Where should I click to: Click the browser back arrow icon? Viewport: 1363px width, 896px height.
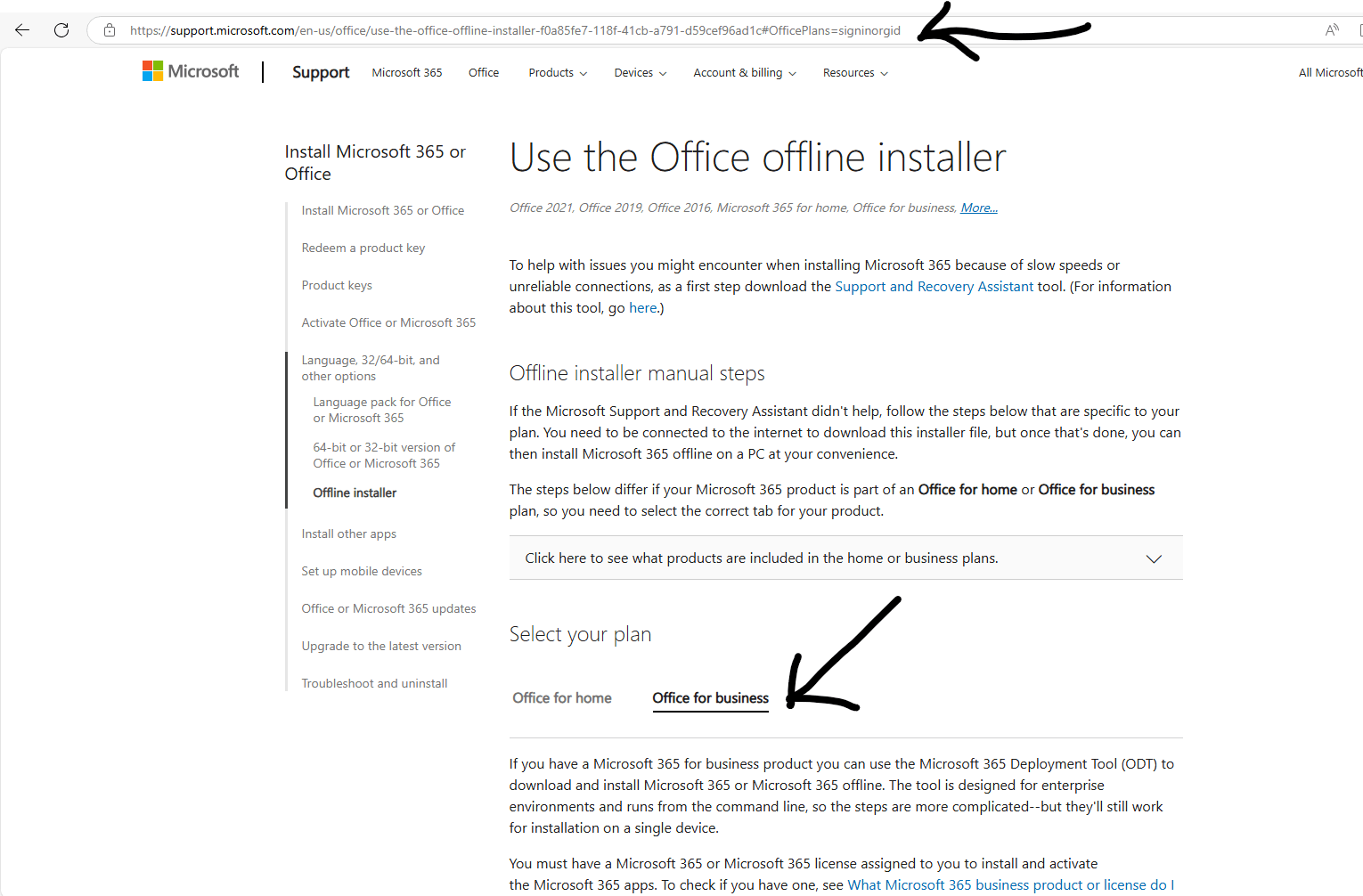pyautogui.click(x=21, y=29)
